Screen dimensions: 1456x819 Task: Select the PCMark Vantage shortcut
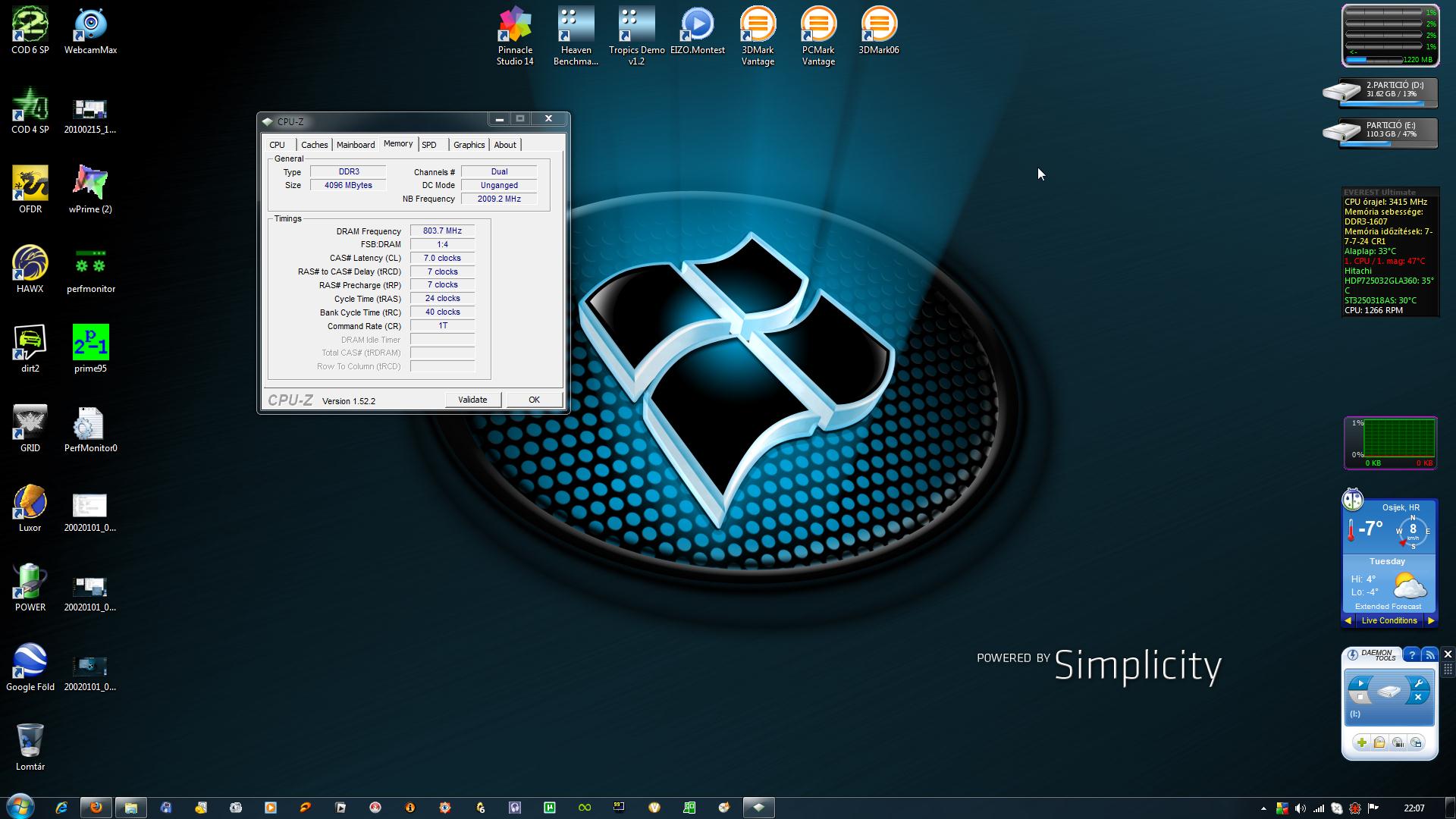818,36
